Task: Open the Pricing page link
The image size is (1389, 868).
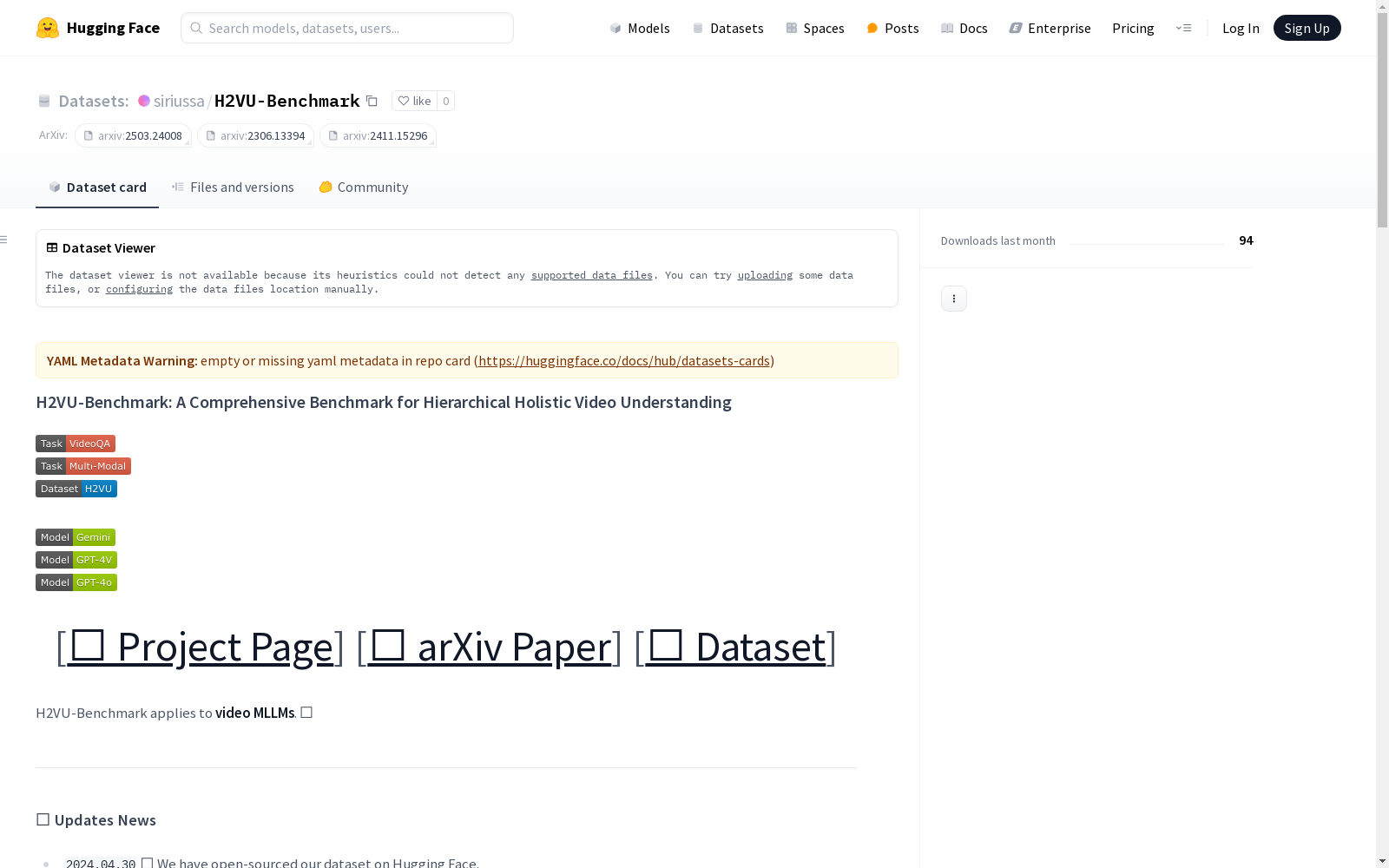Action: (1133, 28)
